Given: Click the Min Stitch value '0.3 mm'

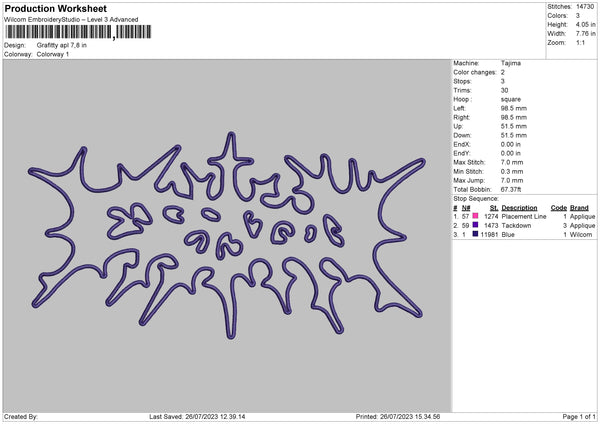Looking at the screenshot, I should tap(512, 171).
